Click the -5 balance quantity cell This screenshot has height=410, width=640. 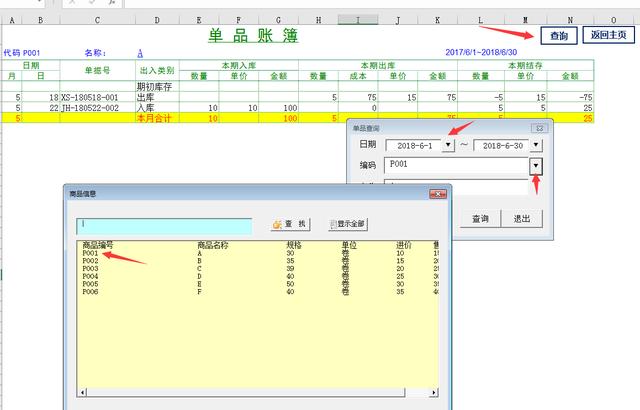pyautogui.click(x=481, y=98)
